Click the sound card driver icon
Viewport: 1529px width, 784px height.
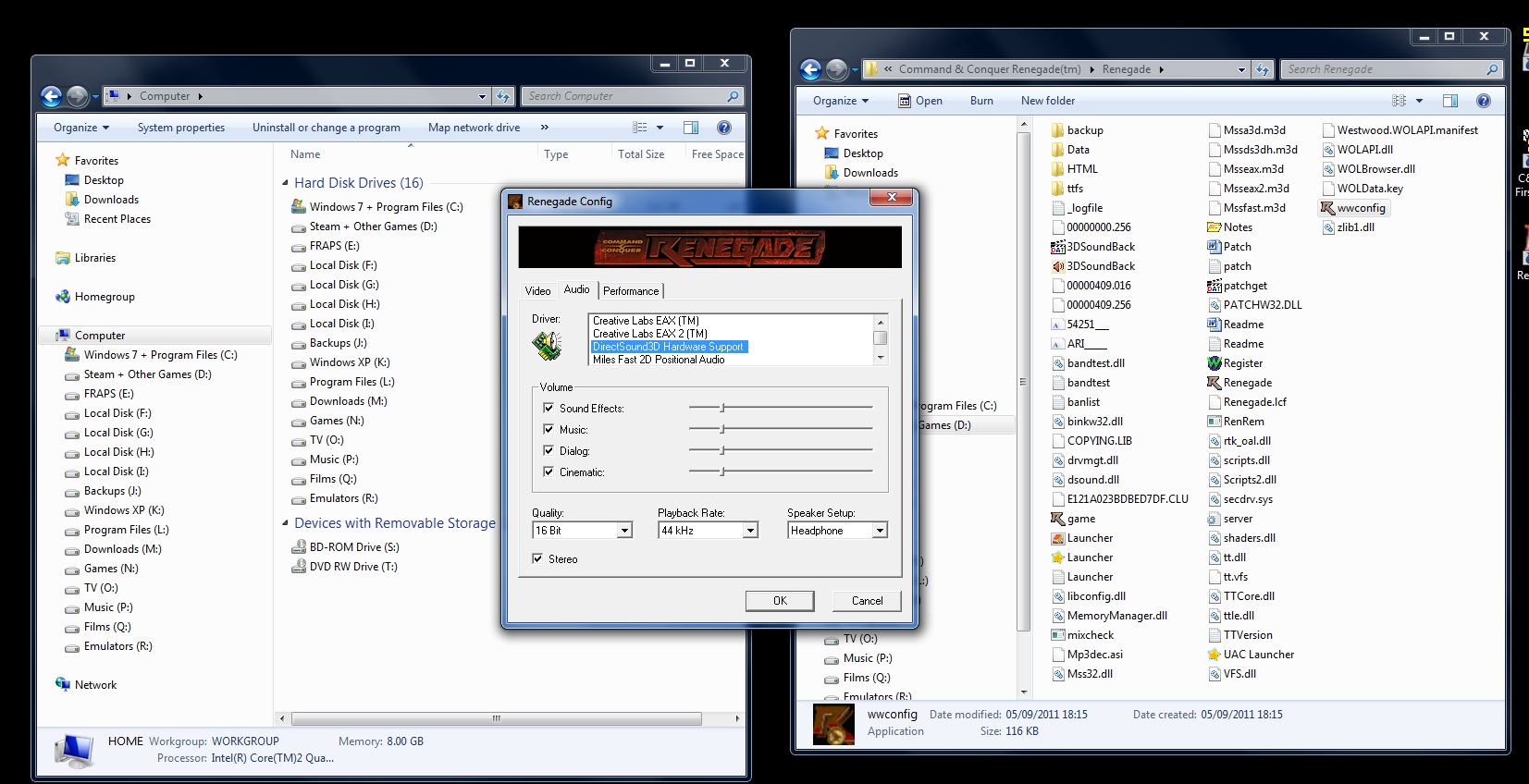pos(547,346)
